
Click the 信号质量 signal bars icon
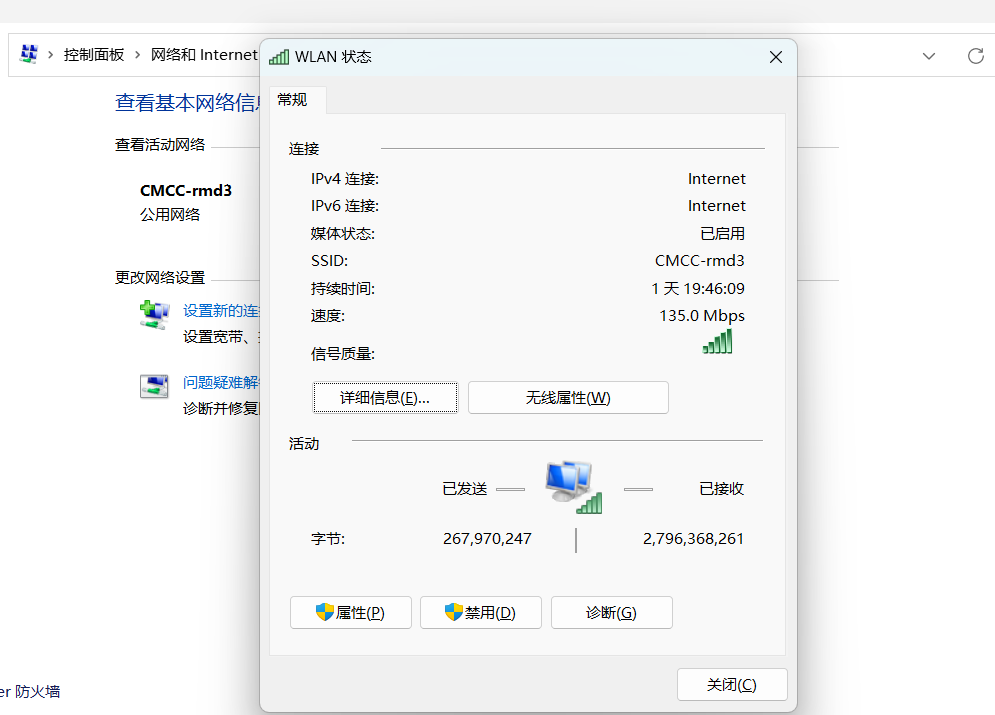(717, 342)
